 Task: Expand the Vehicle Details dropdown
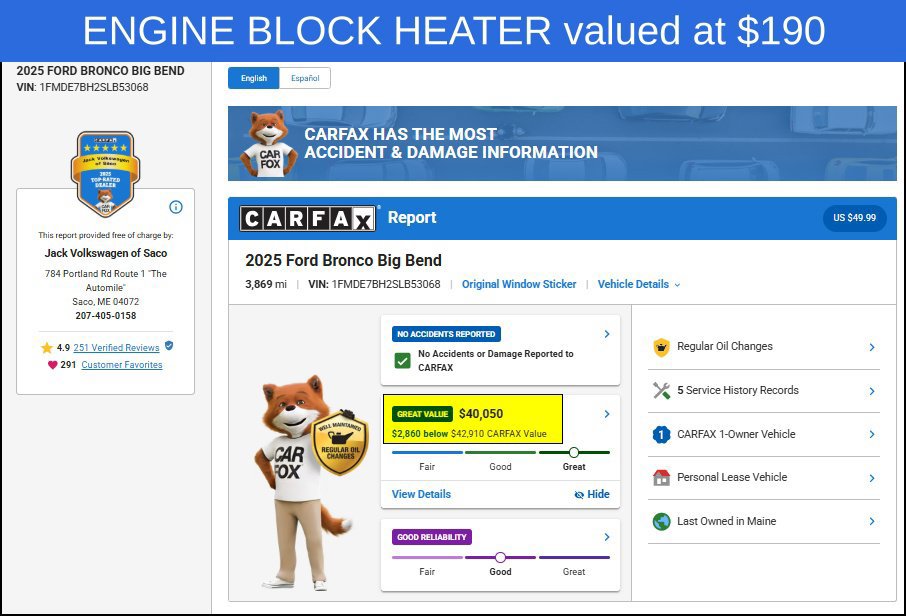[638, 284]
